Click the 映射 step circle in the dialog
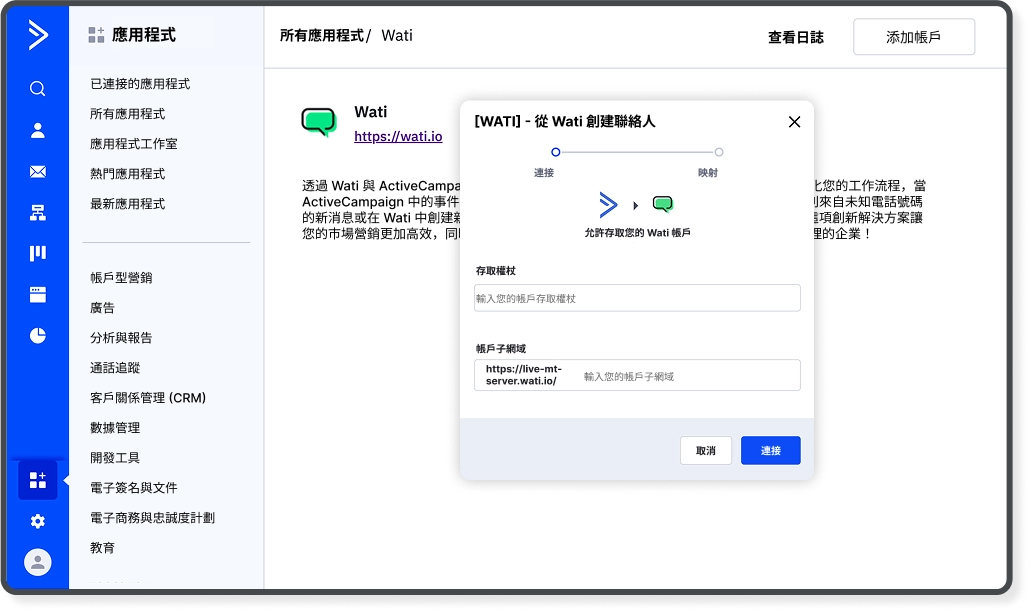This screenshot has height=611, width=1029. click(x=719, y=152)
